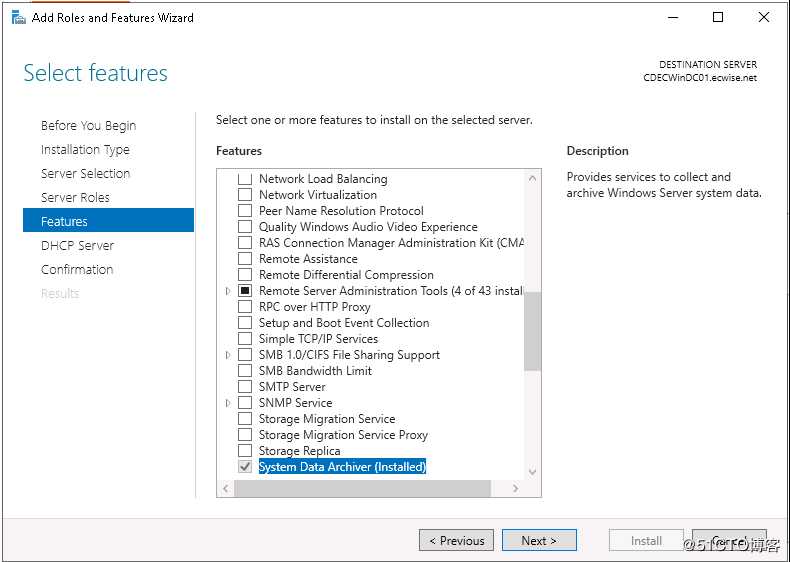This screenshot has width=790, height=562.
Task: Click the Previous button
Action: click(456, 540)
